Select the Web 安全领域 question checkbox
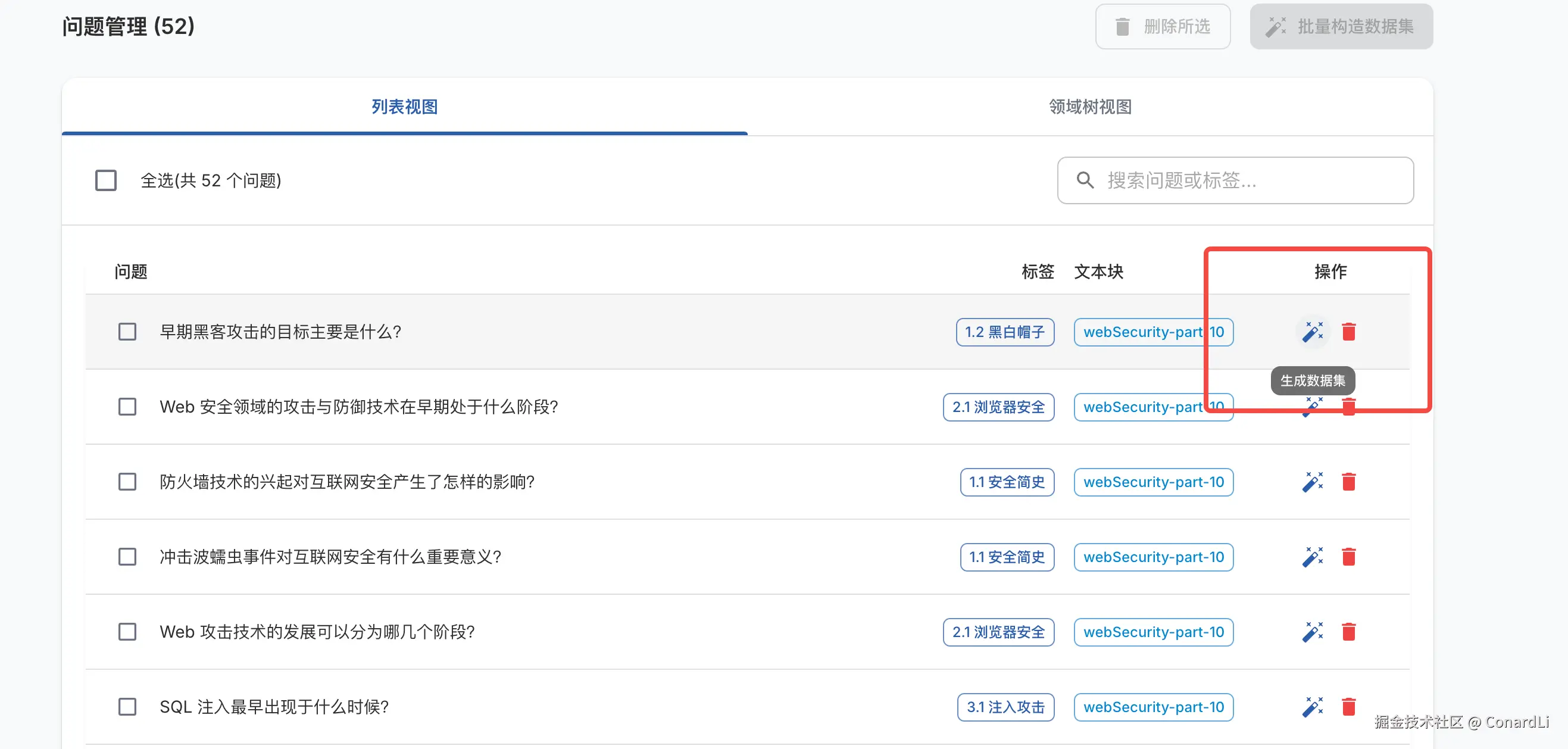1568x749 pixels. tap(127, 407)
